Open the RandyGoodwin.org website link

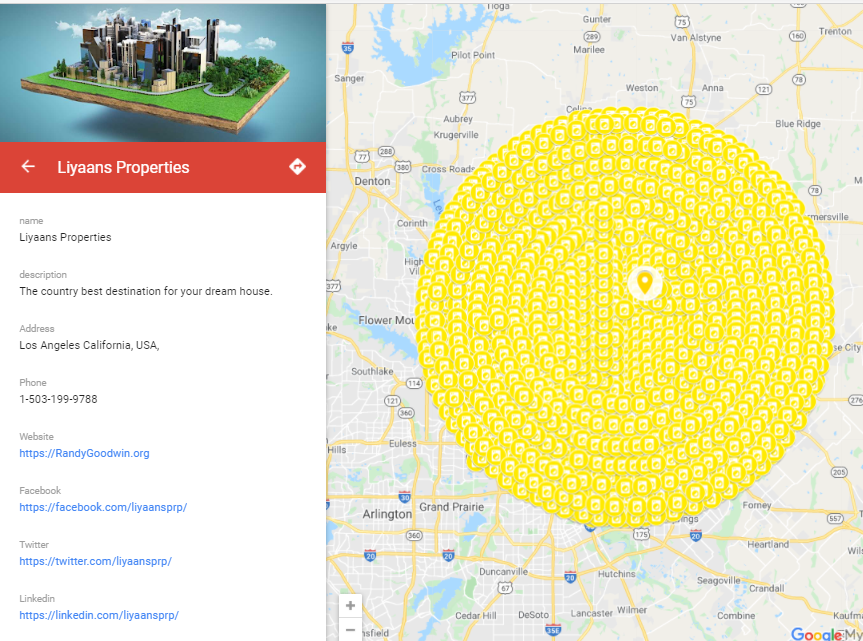tap(84, 453)
